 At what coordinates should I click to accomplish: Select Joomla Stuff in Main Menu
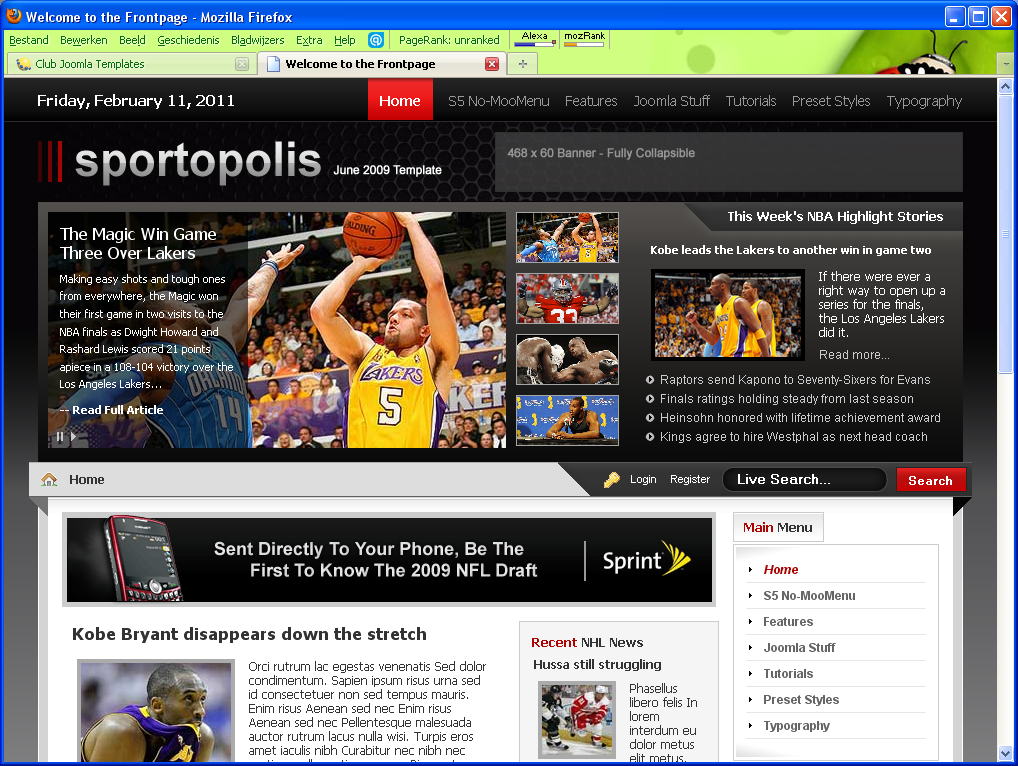pos(799,648)
